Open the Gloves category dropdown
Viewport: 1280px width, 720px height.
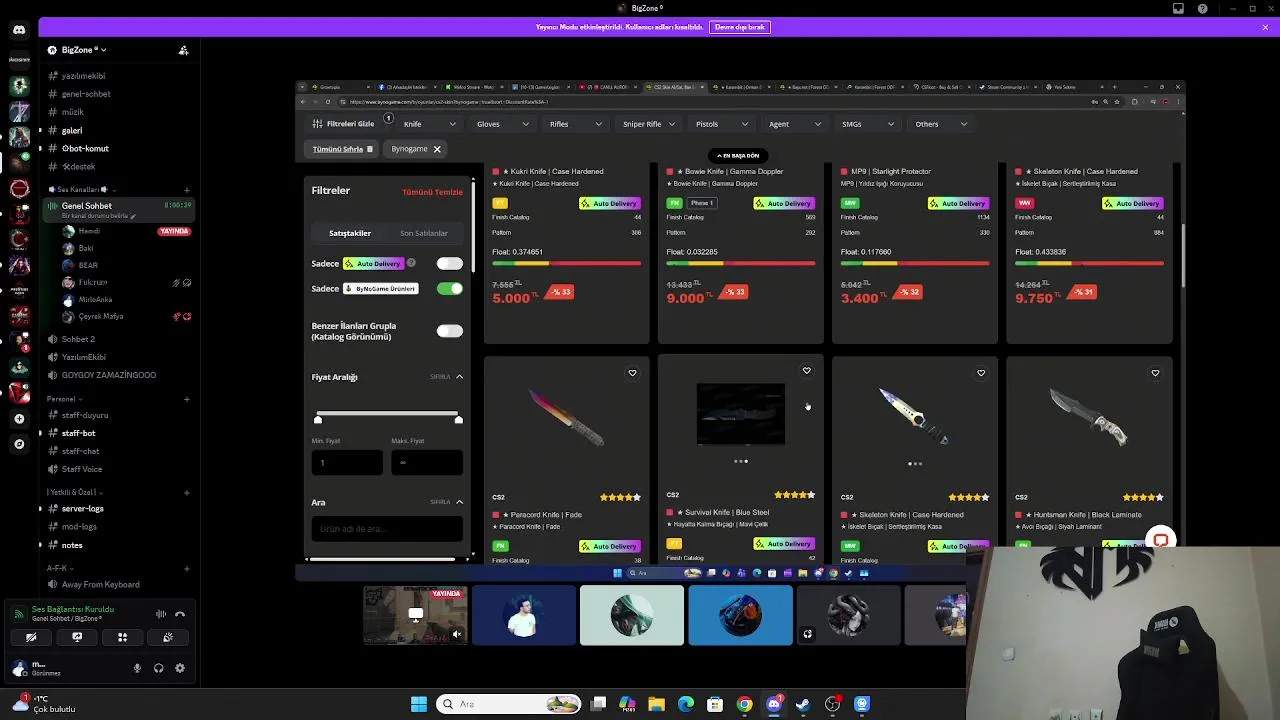[x=503, y=124]
